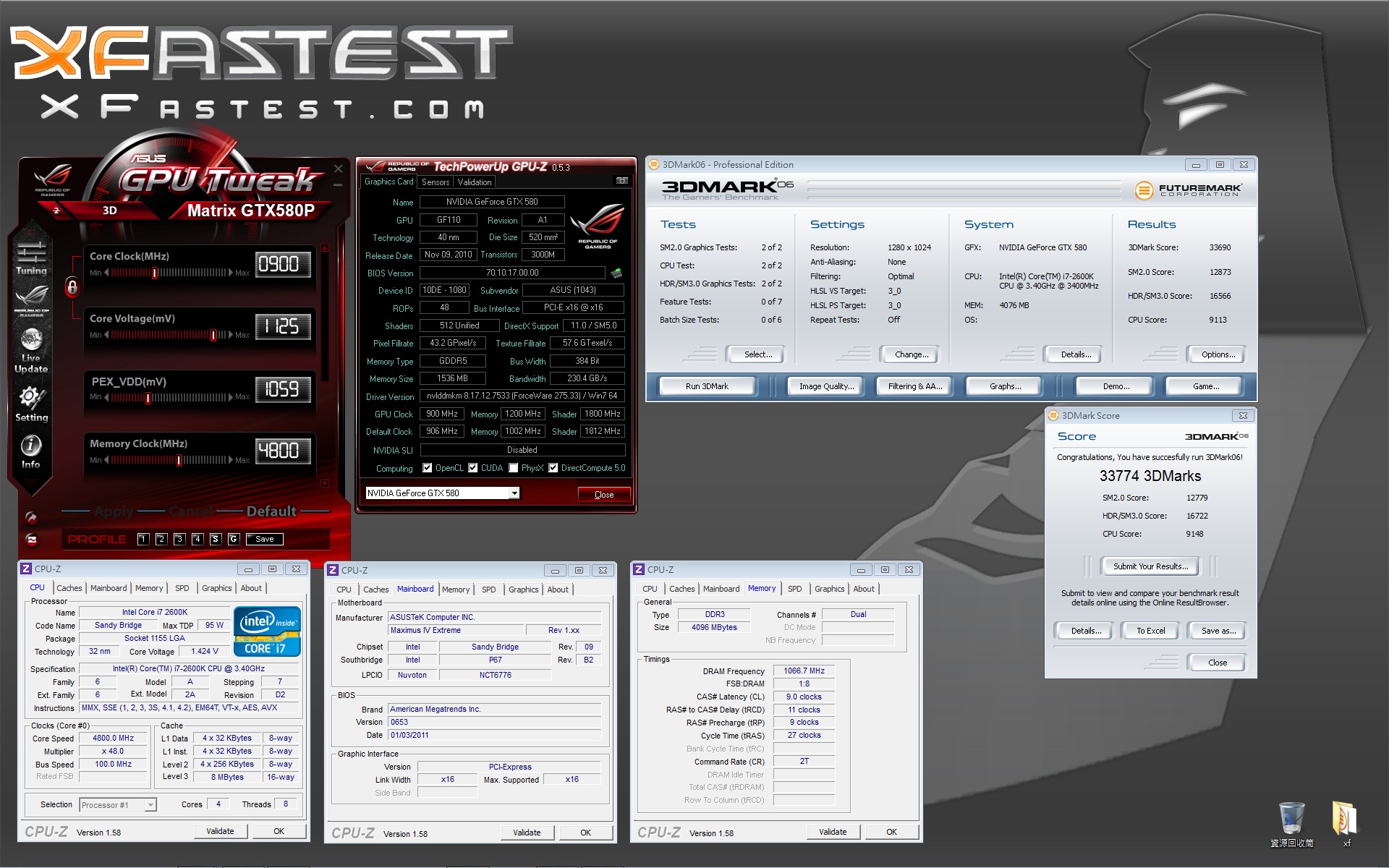Click the GPU-Z screenshot camera icon
The image size is (1389, 868).
pyautogui.click(x=621, y=181)
